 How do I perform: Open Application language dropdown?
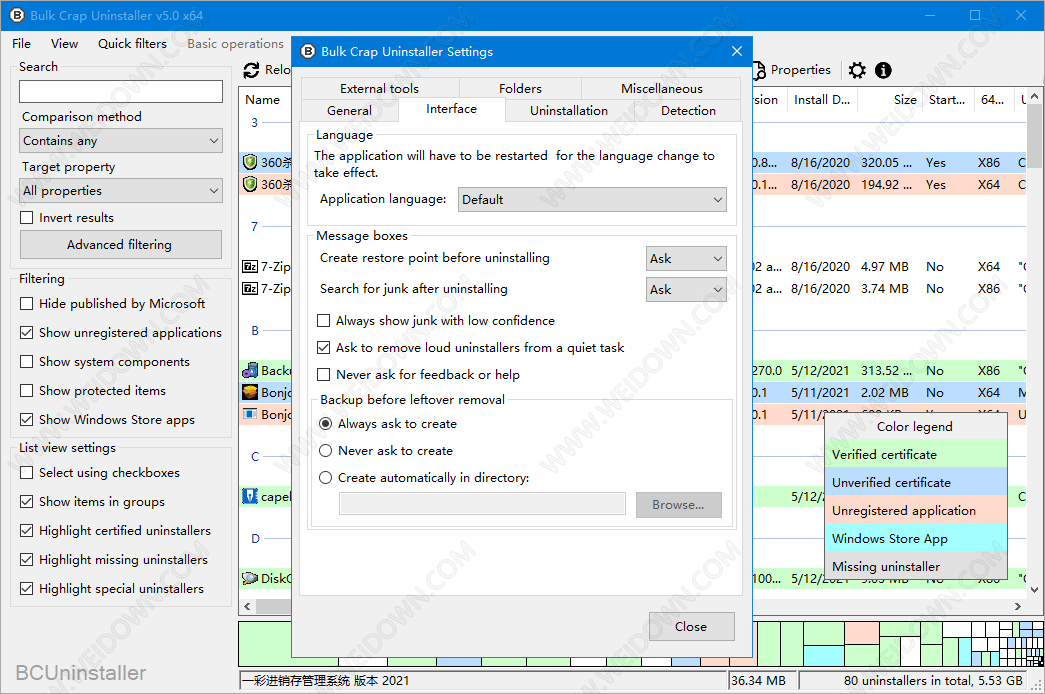tap(592, 199)
